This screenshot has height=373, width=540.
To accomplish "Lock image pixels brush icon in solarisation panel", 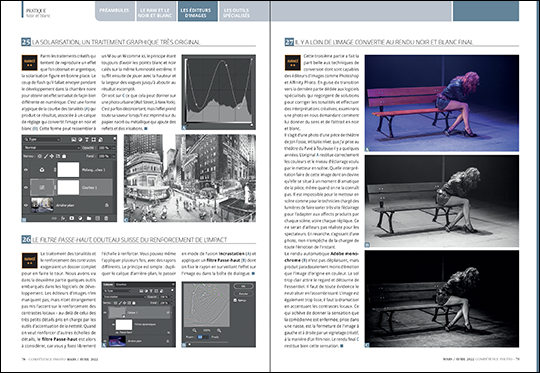I will [46, 156].
